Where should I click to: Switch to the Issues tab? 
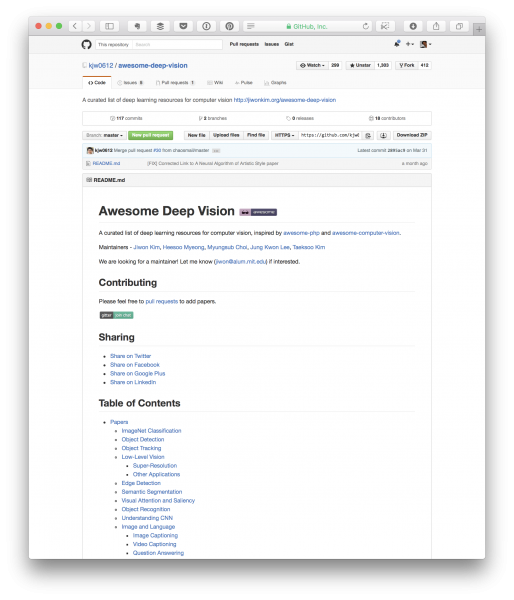point(130,83)
